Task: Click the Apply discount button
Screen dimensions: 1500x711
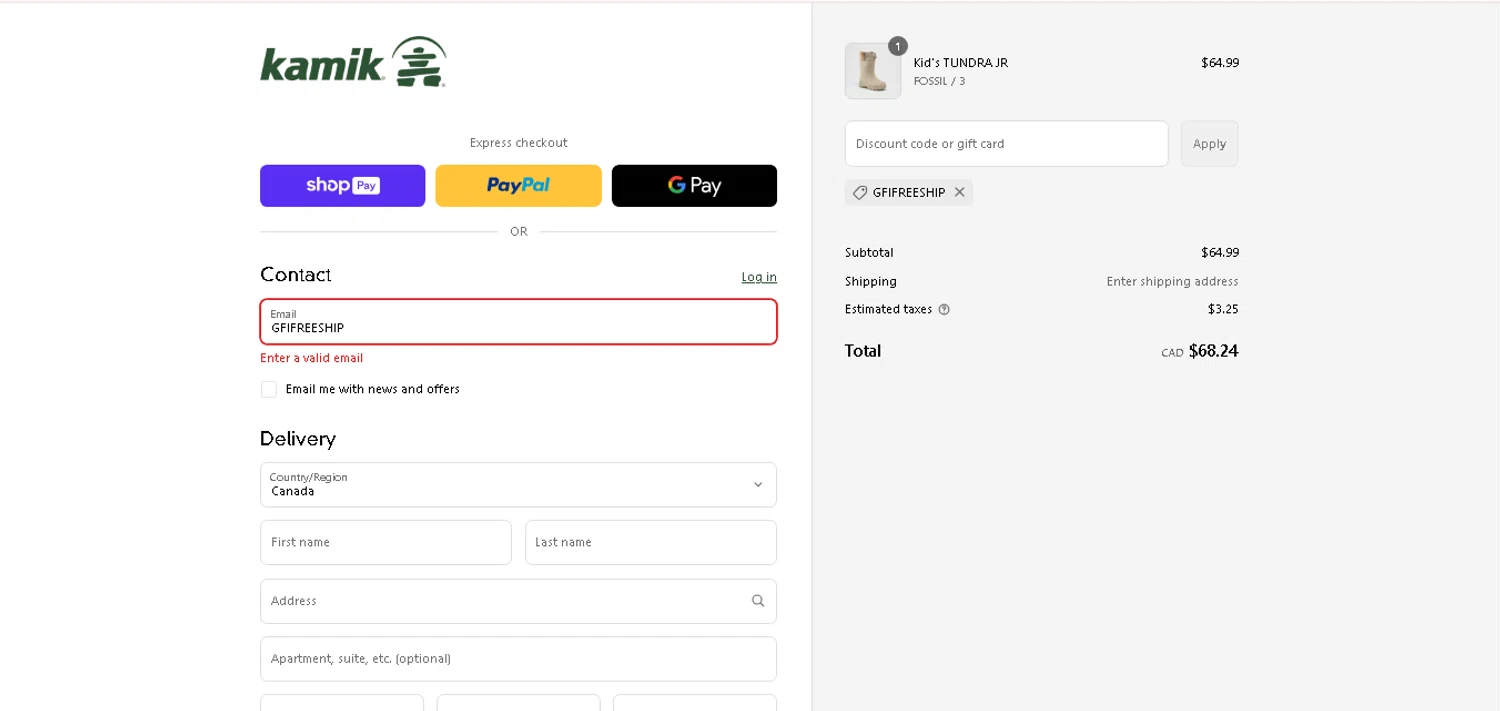Action: pyautogui.click(x=1209, y=144)
